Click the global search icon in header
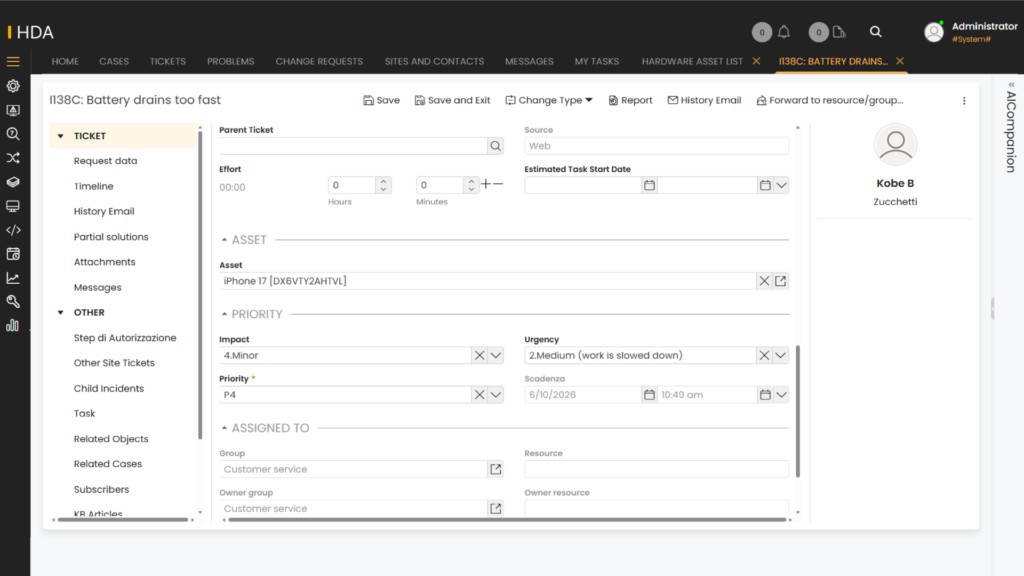This screenshot has width=1024, height=576. (876, 31)
